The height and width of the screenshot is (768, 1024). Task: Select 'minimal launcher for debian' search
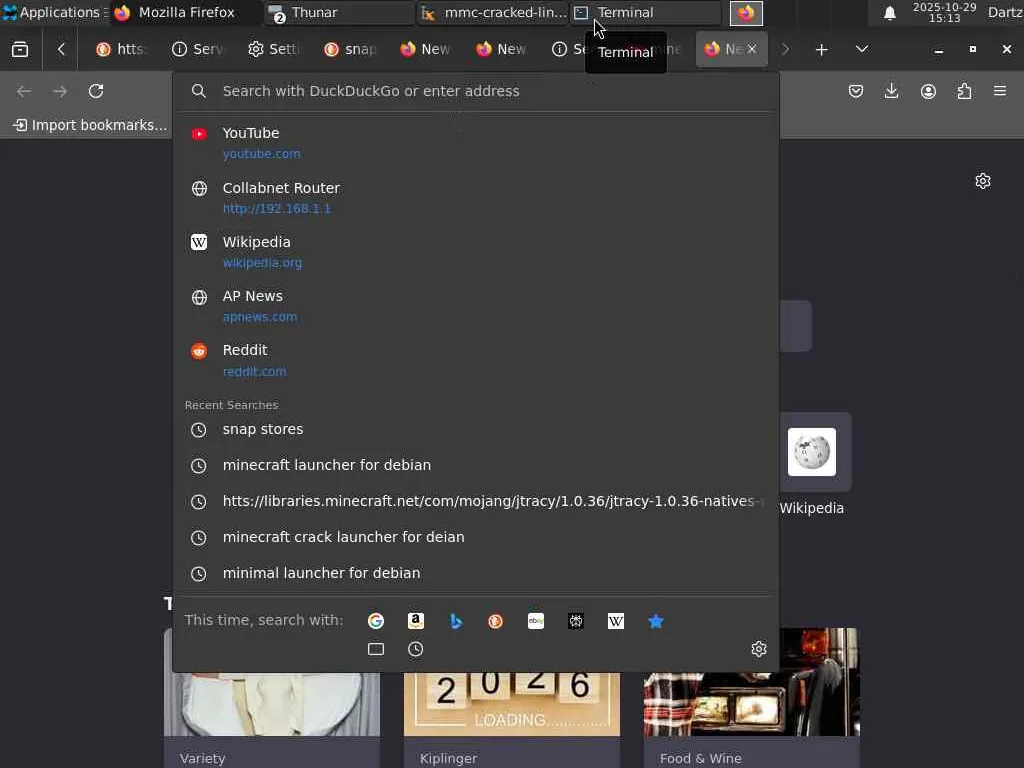pos(475,573)
